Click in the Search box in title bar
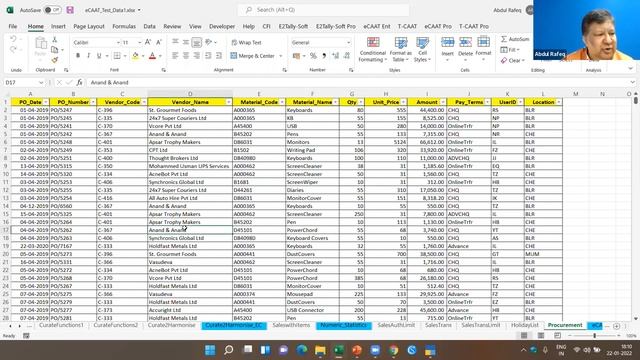Image resolution: width=640 pixels, height=360 pixels. [x=323, y=10]
